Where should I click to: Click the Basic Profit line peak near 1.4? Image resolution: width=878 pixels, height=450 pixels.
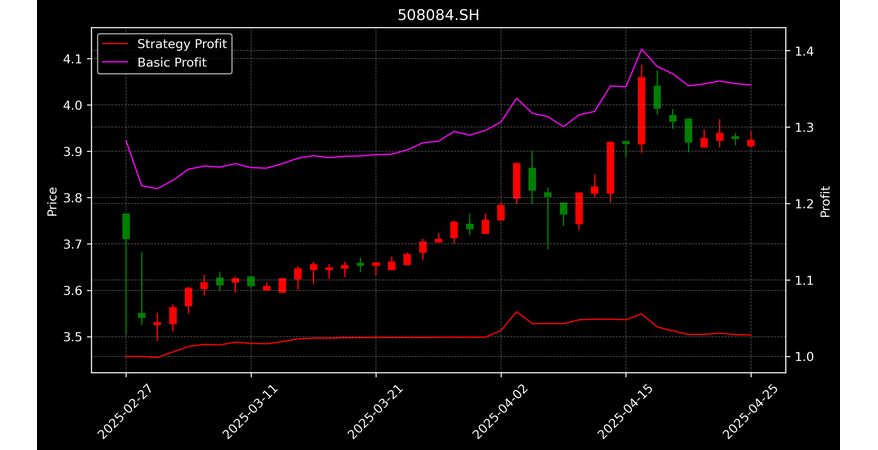(x=642, y=49)
